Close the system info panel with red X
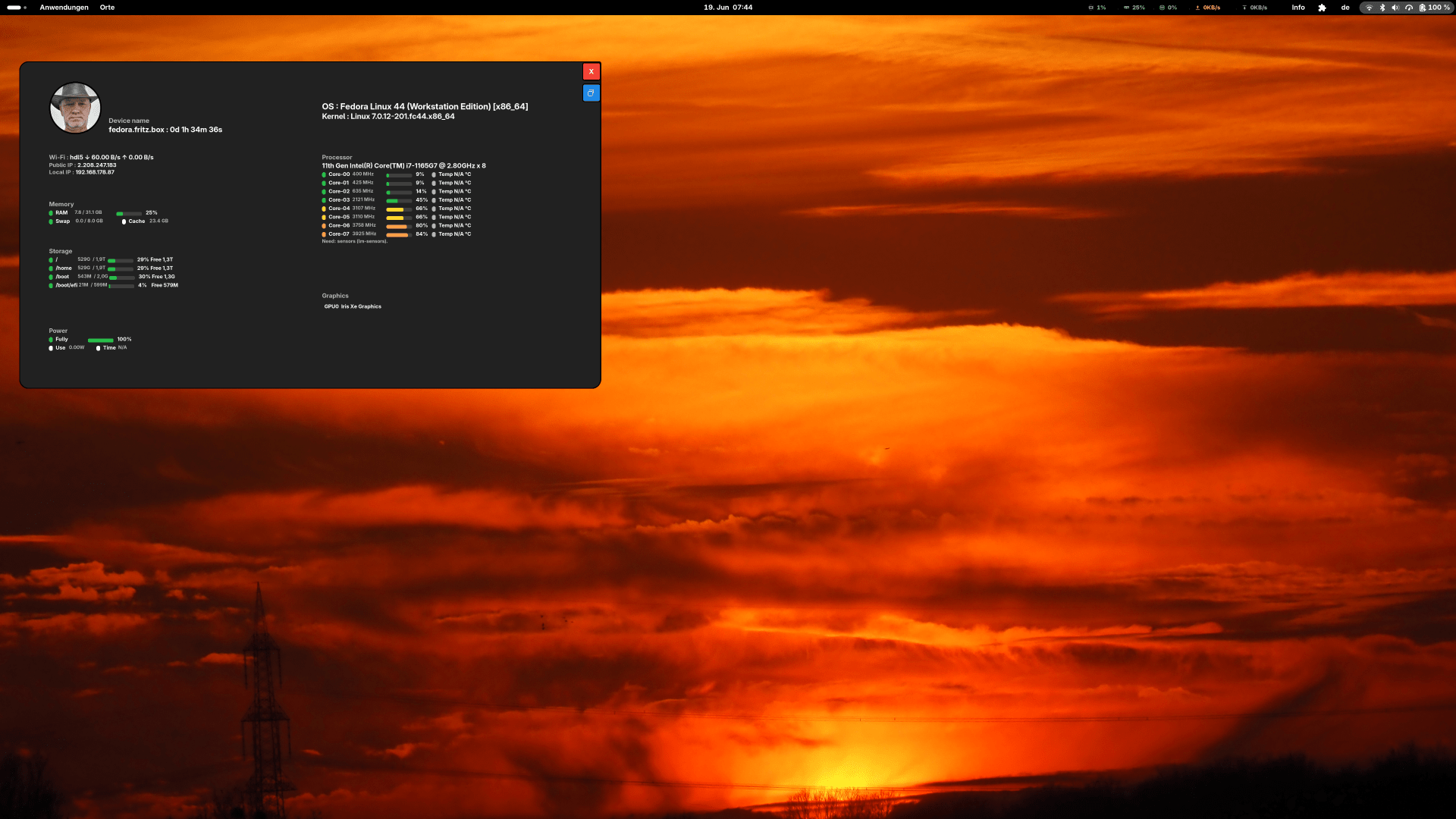The image size is (1456, 819). [x=591, y=71]
